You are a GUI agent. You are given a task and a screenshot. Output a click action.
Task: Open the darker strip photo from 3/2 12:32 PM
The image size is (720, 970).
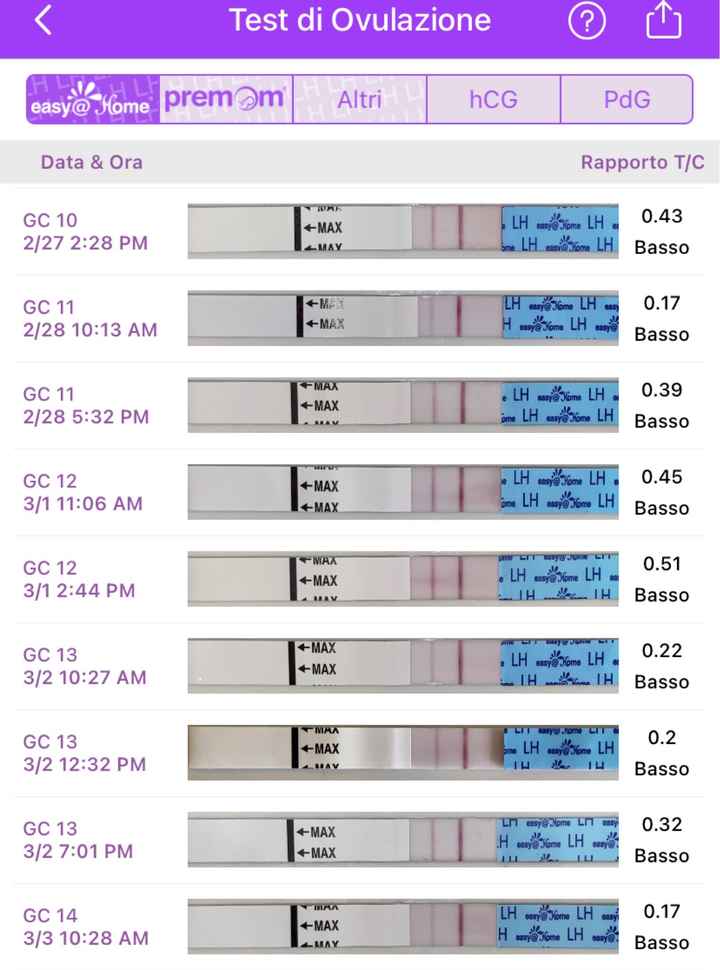click(403, 752)
